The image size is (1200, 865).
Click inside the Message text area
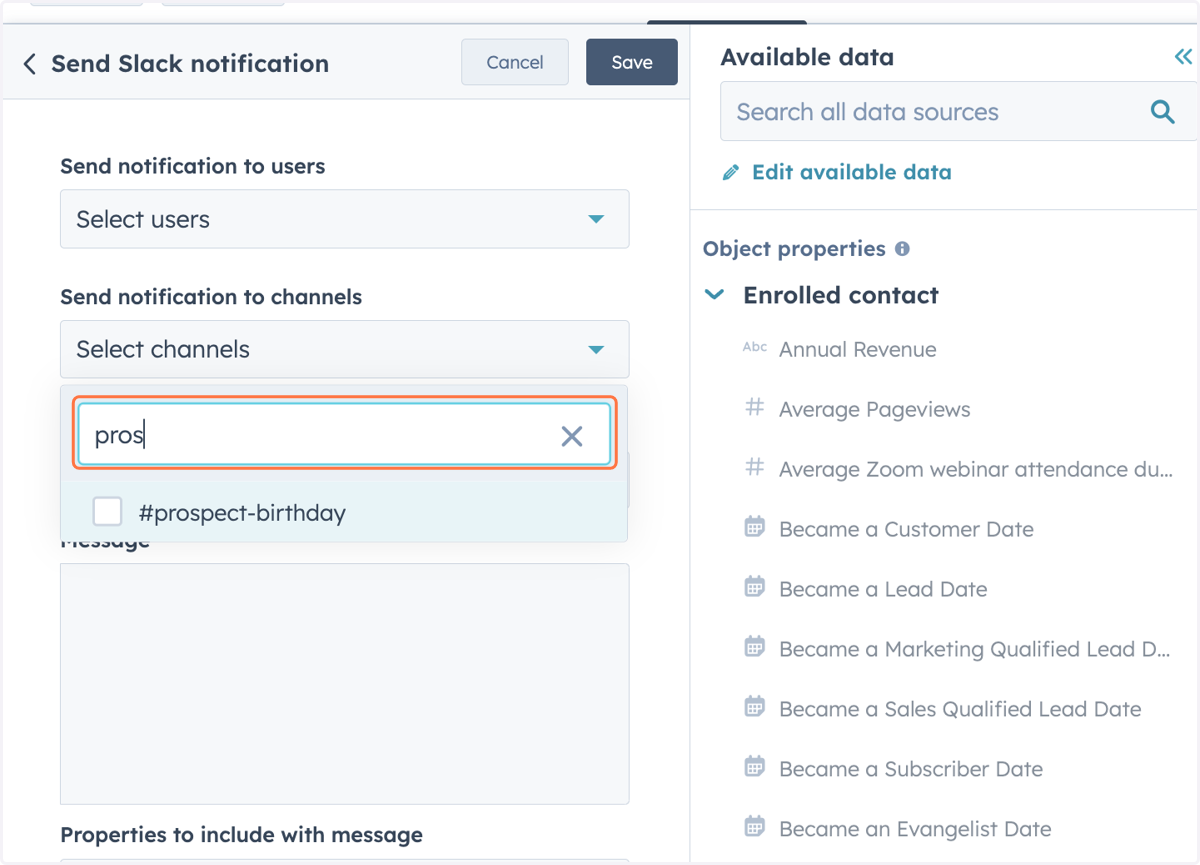(x=345, y=684)
